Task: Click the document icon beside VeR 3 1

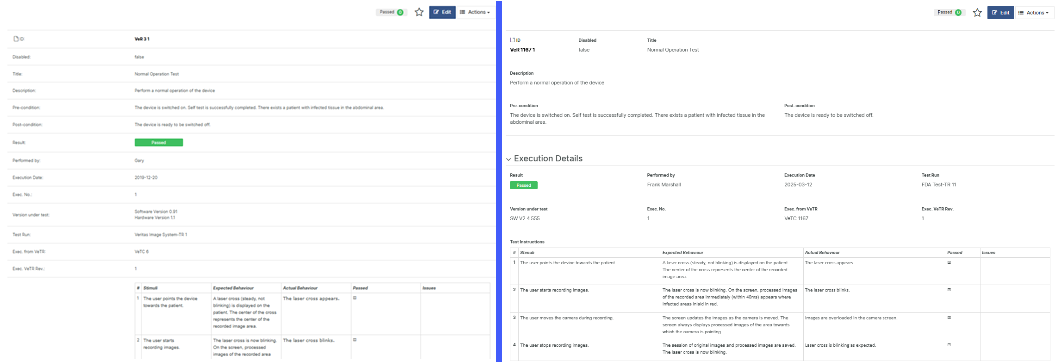Action: coord(15,39)
